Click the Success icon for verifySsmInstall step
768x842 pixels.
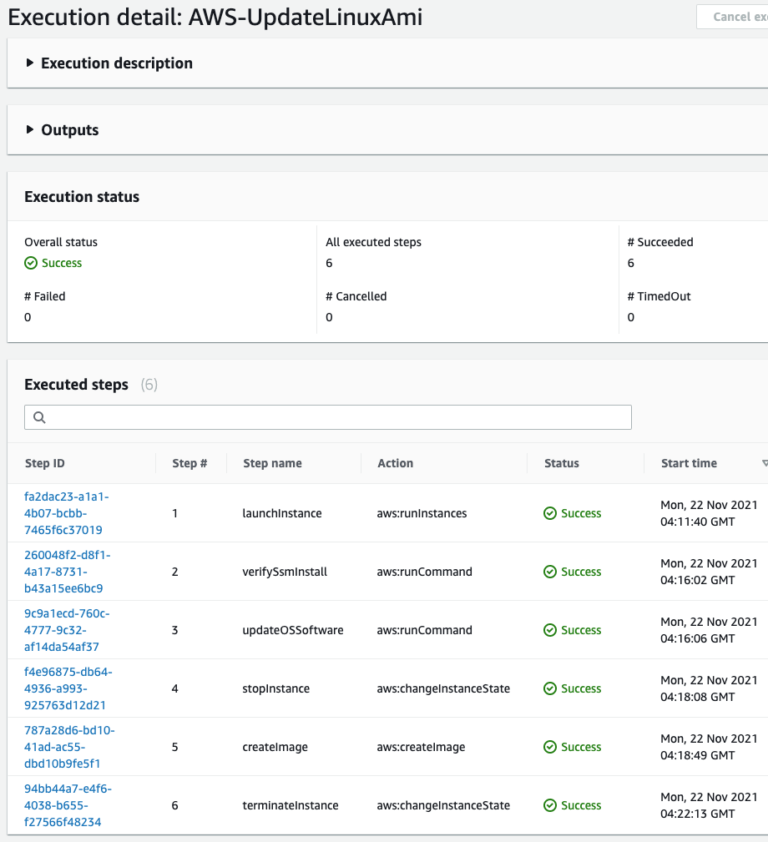[x=550, y=571]
